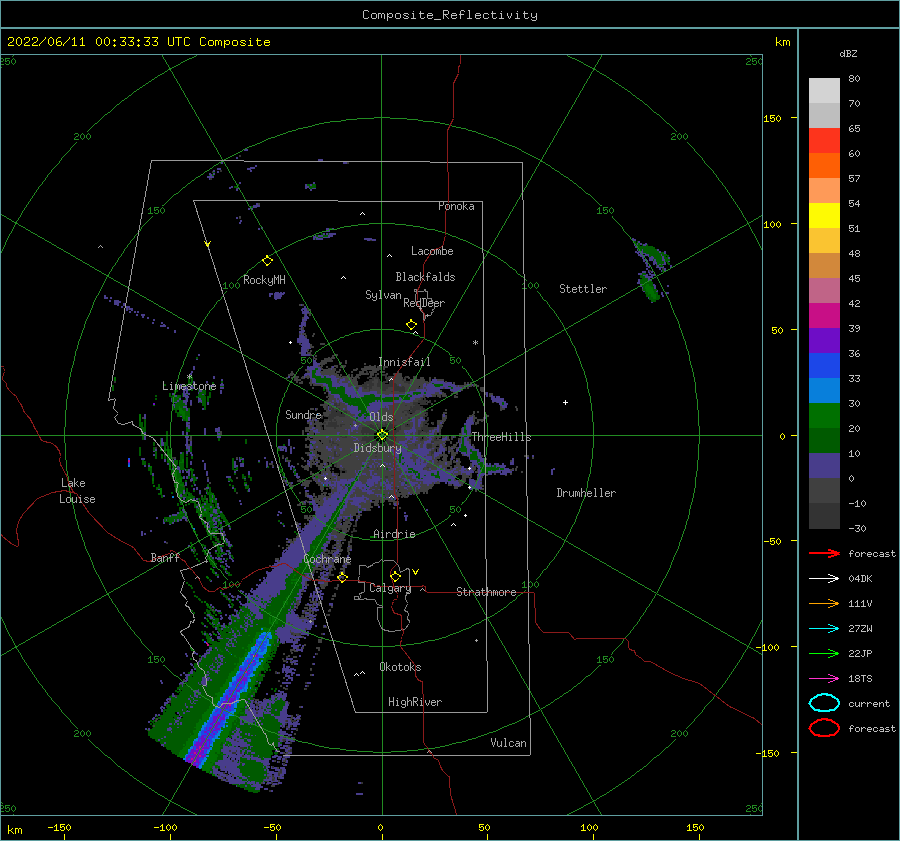Select the dark green 10-20 dBZ swatch
900x841 pixels.
(824, 441)
